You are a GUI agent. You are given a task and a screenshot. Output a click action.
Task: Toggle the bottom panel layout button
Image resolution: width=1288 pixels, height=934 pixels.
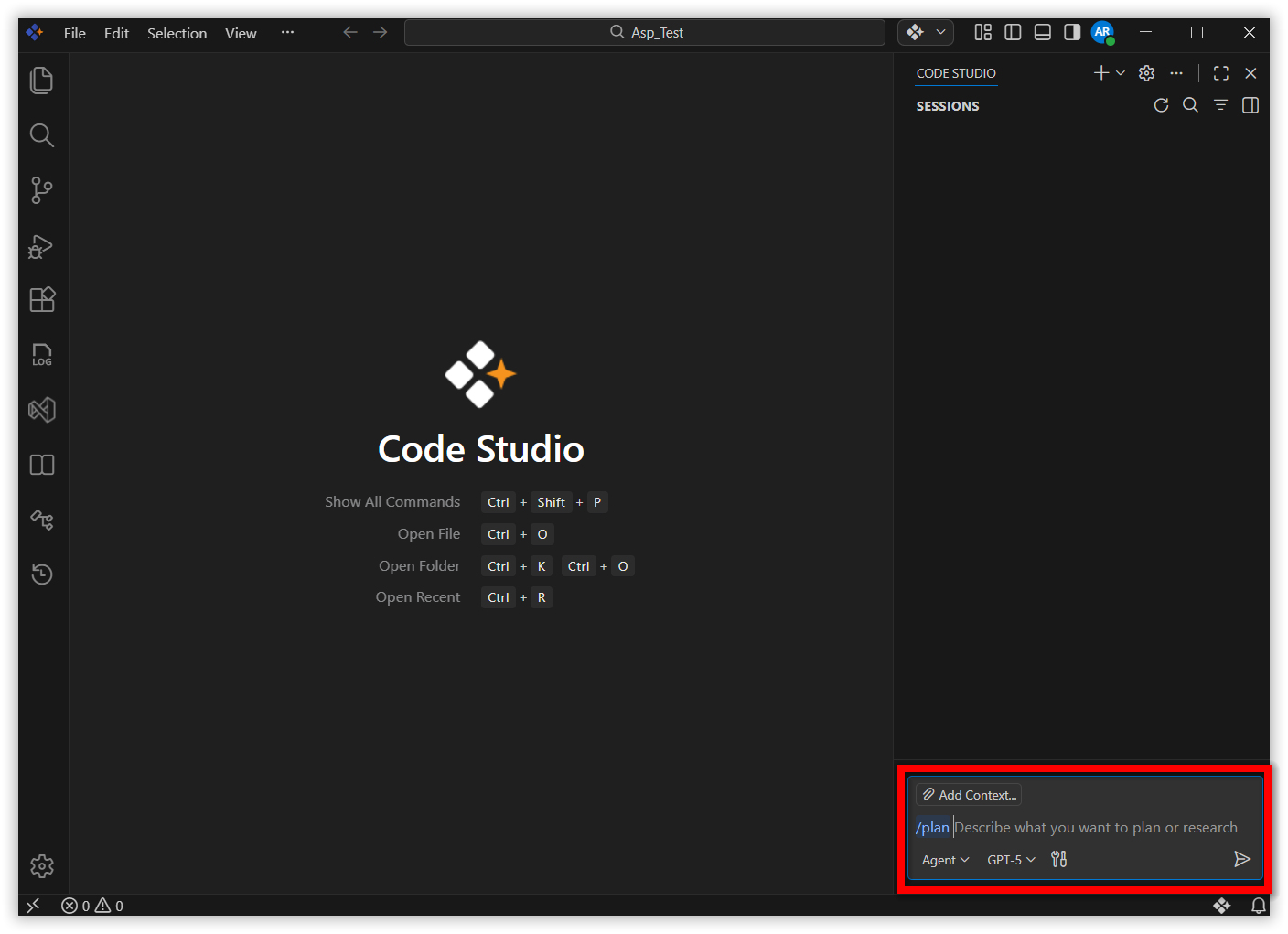tap(1042, 32)
